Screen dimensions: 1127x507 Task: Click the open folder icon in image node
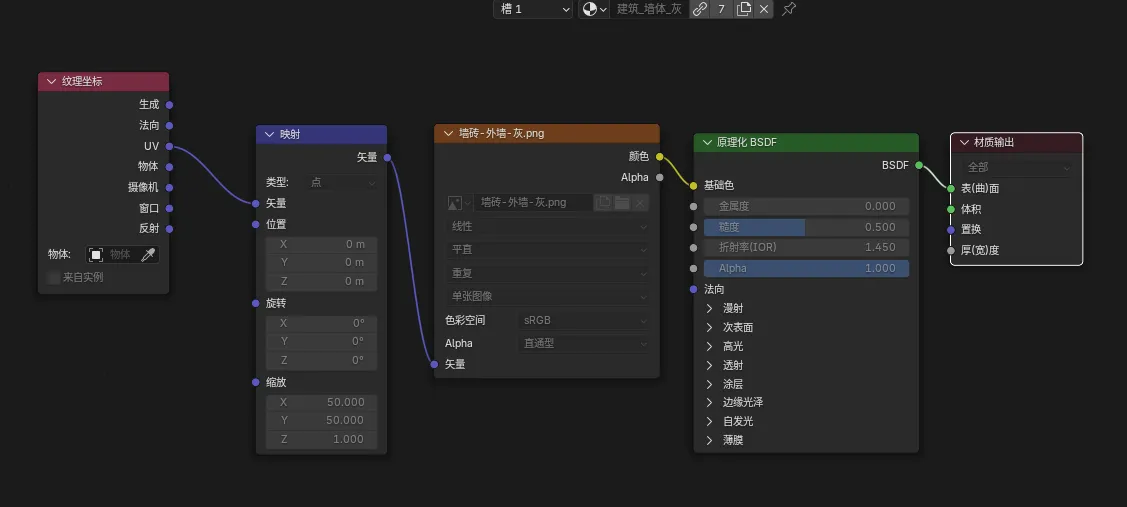[621, 202]
